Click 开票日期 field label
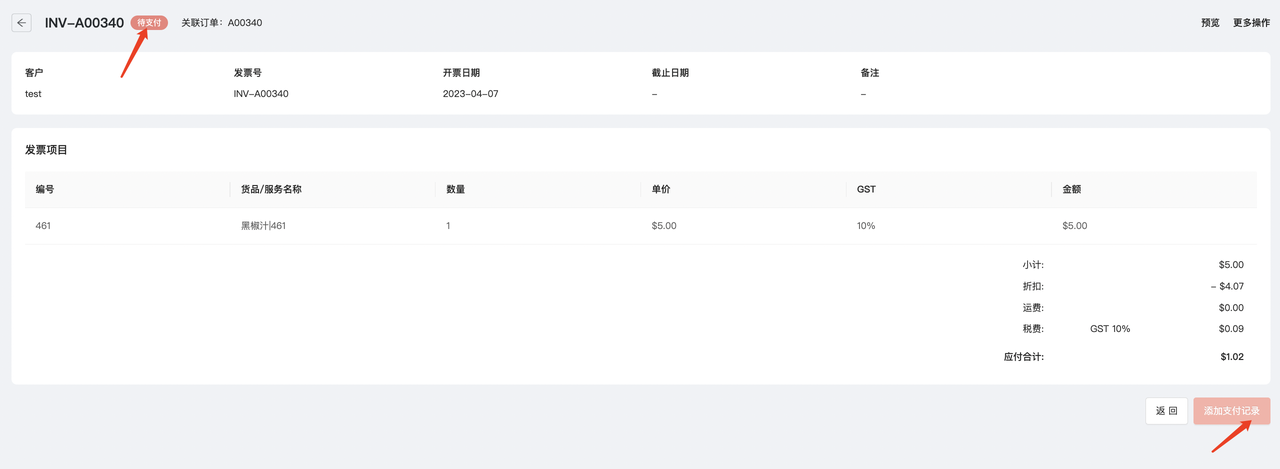1280x469 pixels. click(x=461, y=73)
